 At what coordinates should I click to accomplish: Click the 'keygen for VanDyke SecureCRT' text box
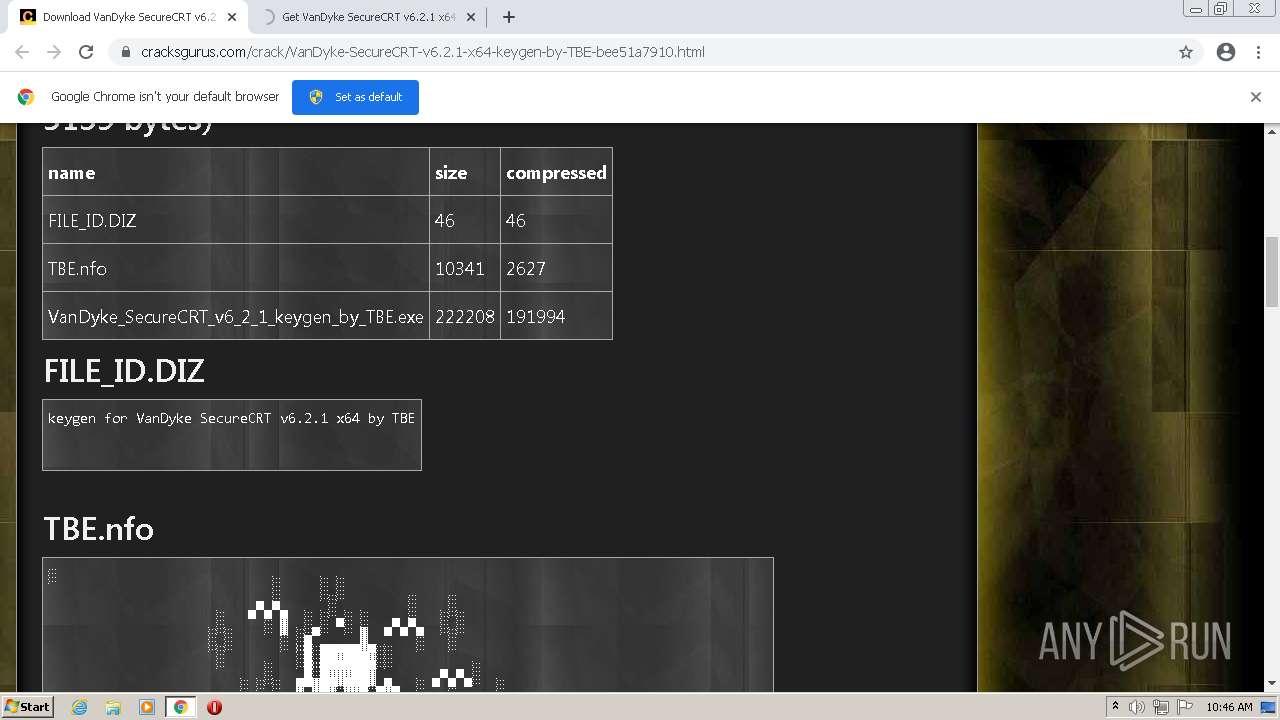[x=232, y=435]
